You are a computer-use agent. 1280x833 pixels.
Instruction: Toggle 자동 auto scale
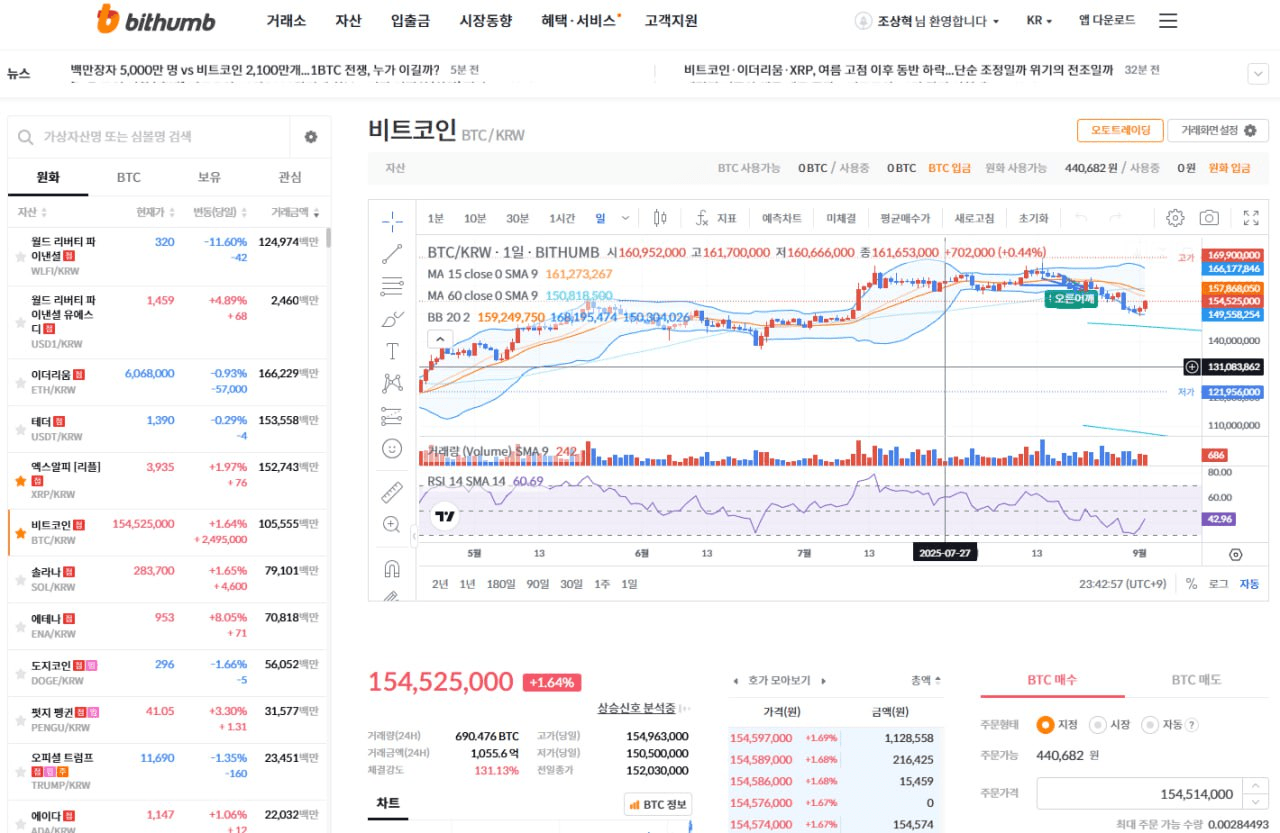(x=1249, y=584)
